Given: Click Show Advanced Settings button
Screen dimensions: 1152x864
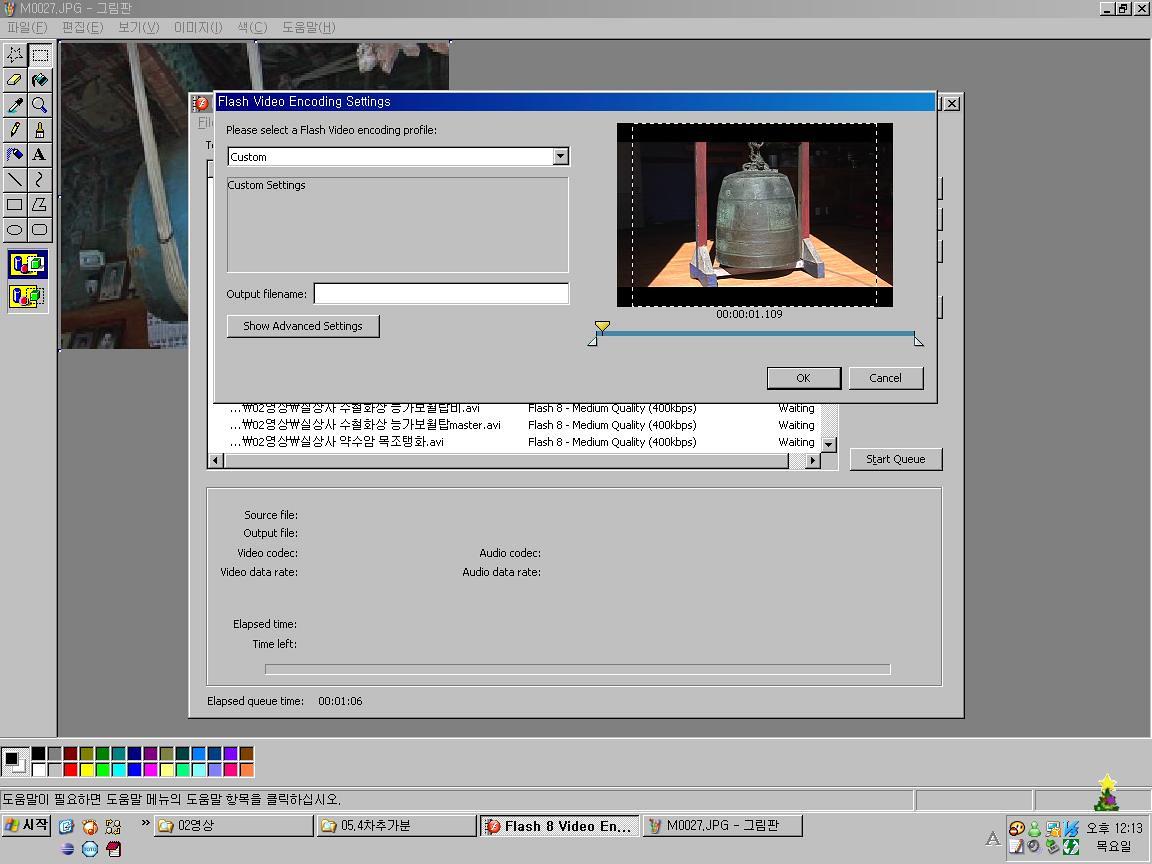Looking at the screenshot, I should point(303,326).
